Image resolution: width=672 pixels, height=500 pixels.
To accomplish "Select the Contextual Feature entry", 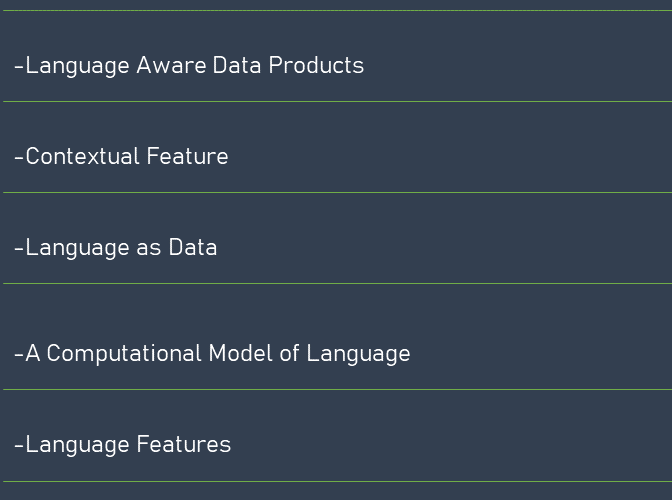I will click(121, 156).
